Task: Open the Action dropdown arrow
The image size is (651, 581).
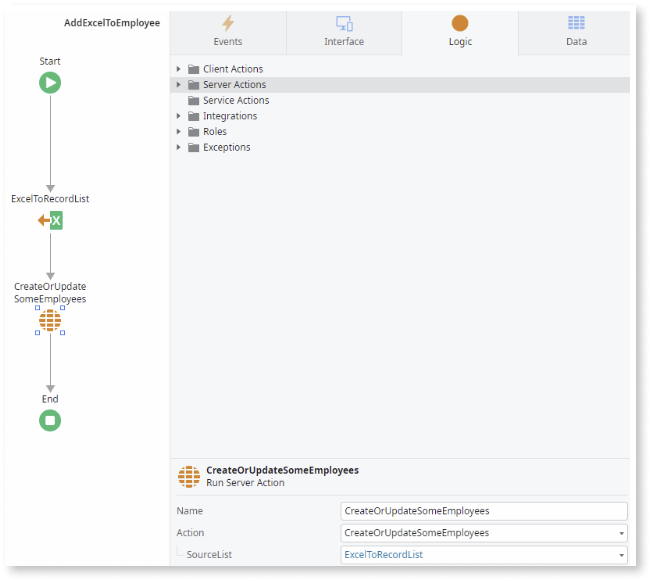Action: coord(621,533)
